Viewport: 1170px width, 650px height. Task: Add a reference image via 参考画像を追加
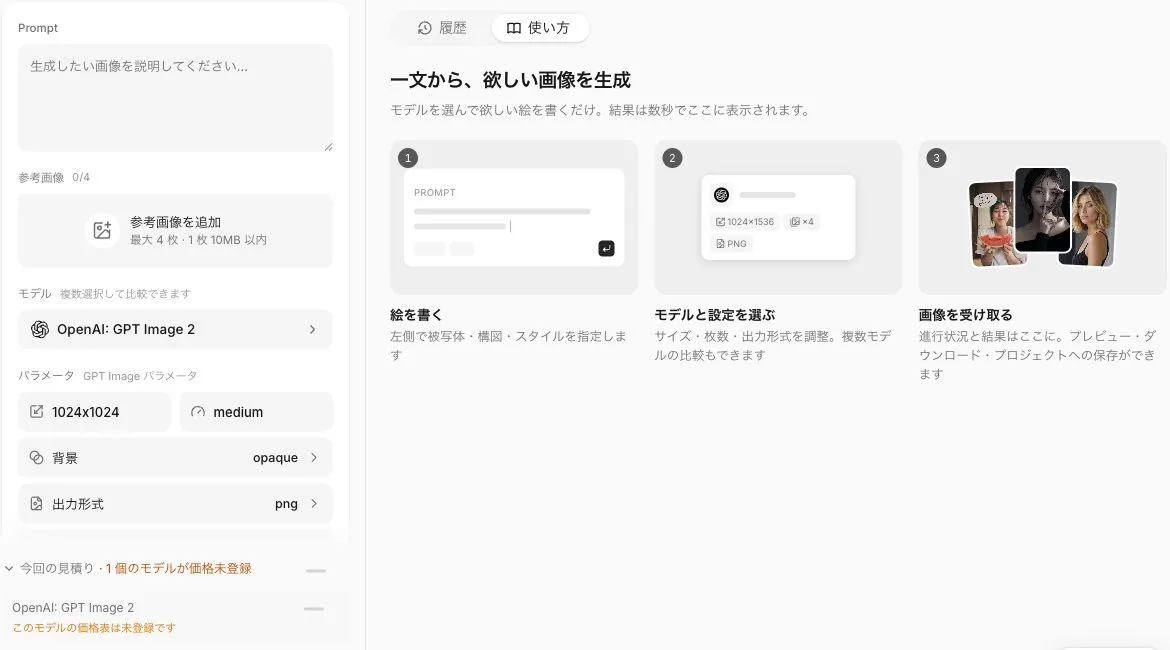175,231
